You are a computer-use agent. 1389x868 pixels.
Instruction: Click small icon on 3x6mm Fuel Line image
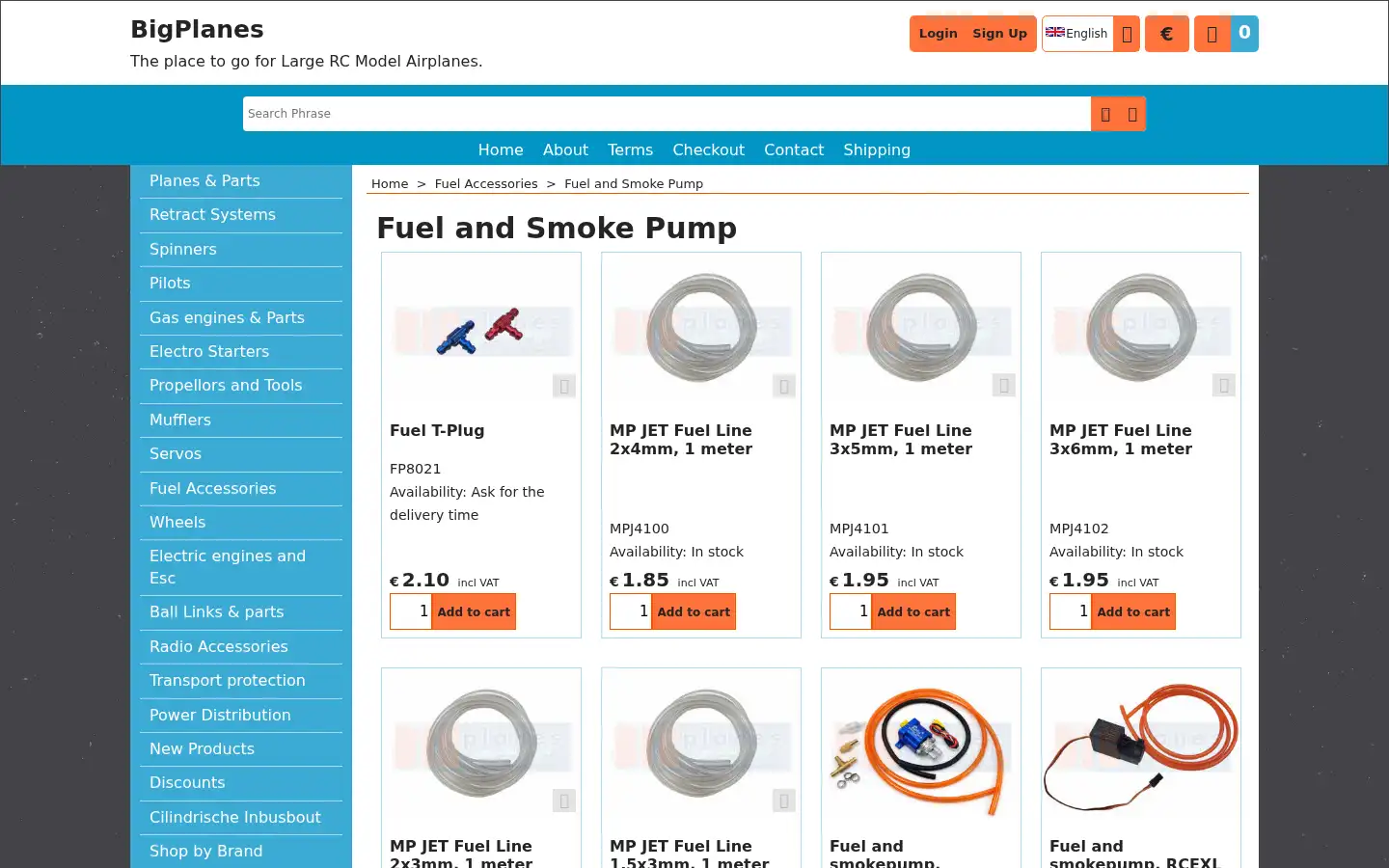[1224, 386]
